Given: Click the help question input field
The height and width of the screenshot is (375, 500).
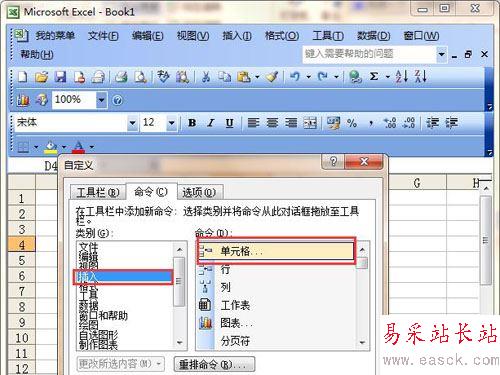Looking at the screenshot, I should [369, 54].
